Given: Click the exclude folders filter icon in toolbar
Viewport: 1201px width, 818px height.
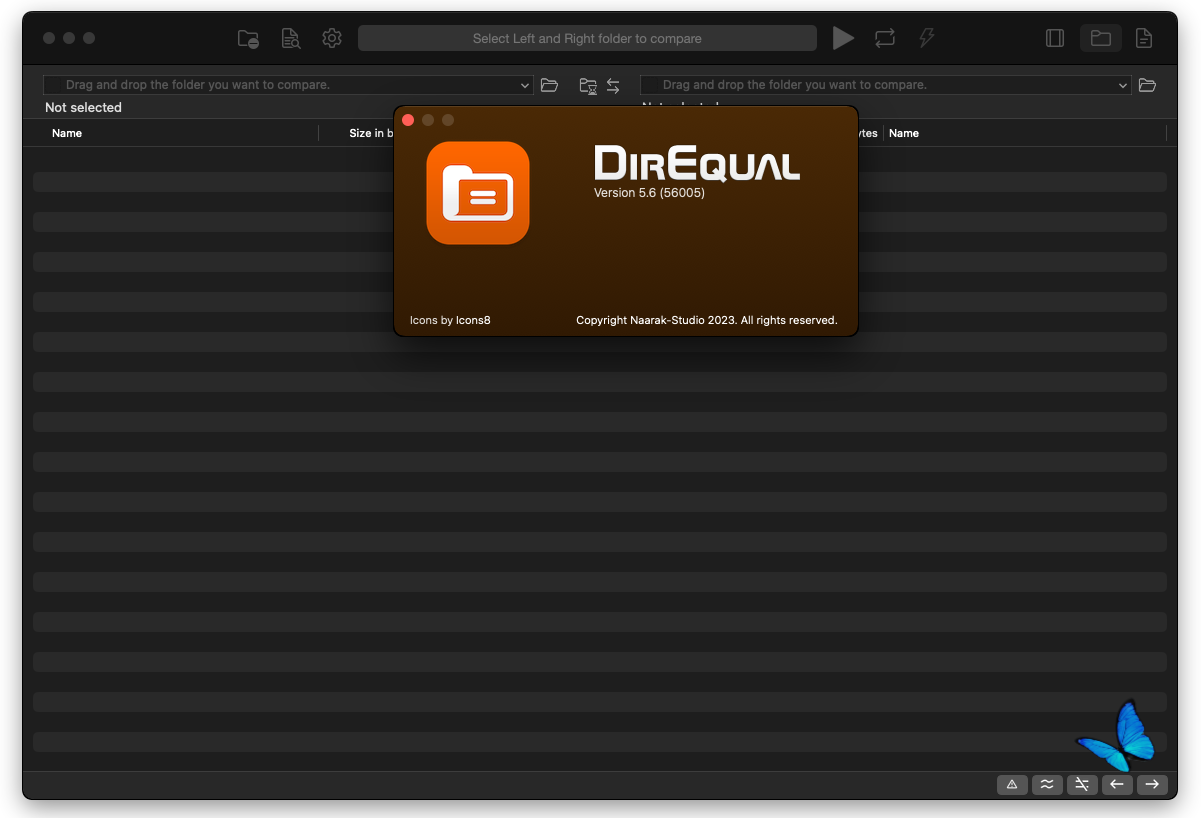Looking at the screenshot, I should (248, 39).
